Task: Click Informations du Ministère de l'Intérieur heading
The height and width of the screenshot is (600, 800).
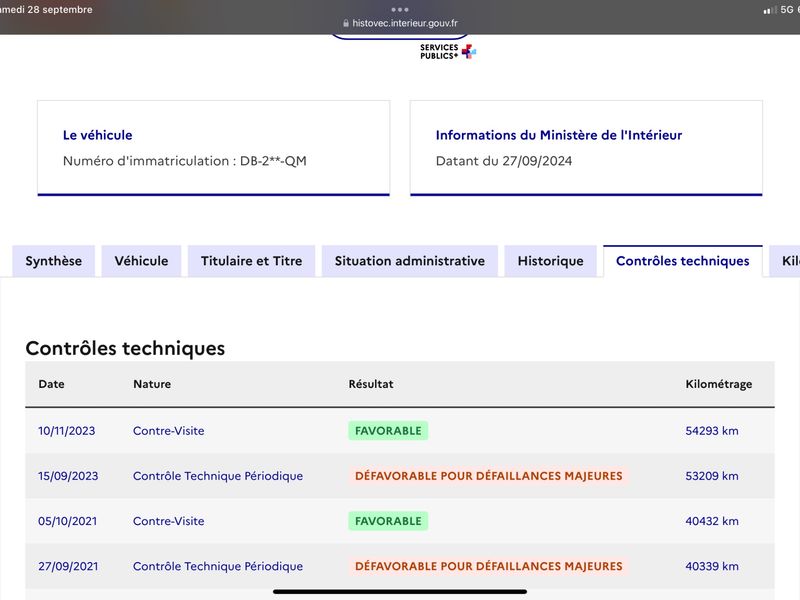Action: click(x=559, y=135)
